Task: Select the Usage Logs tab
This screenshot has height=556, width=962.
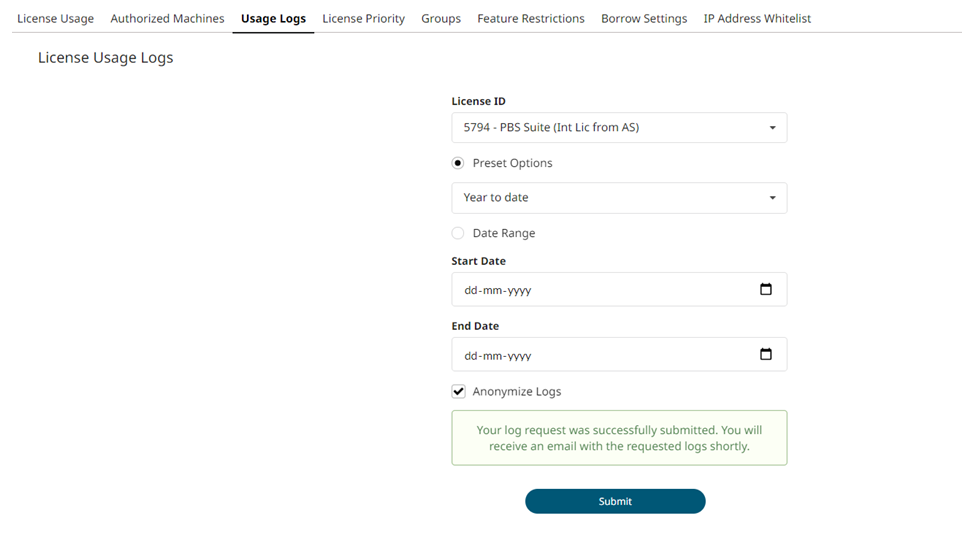Action: click(273, 19)
